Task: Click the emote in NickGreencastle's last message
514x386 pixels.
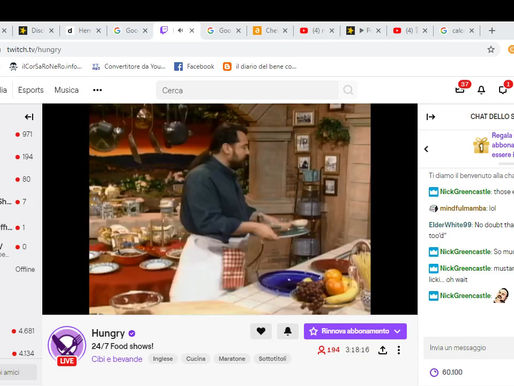Action: click(501, 295)
